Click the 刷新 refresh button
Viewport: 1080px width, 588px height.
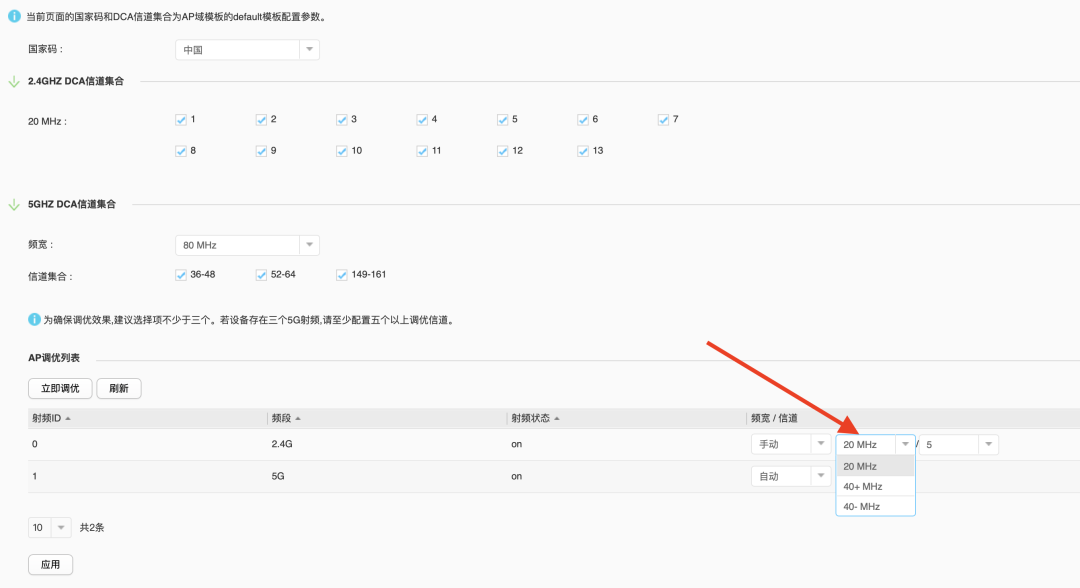[x=118, y=388]
